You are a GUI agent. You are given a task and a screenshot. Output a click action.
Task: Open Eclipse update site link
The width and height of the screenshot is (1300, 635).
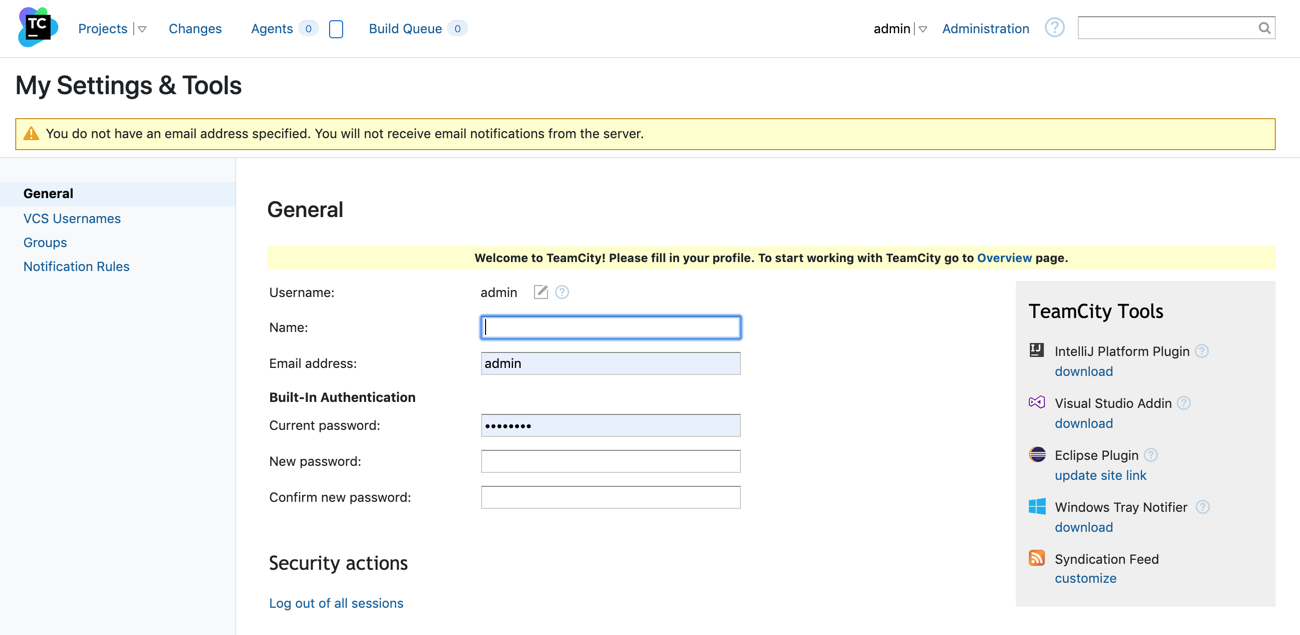tap(1101, 475)
